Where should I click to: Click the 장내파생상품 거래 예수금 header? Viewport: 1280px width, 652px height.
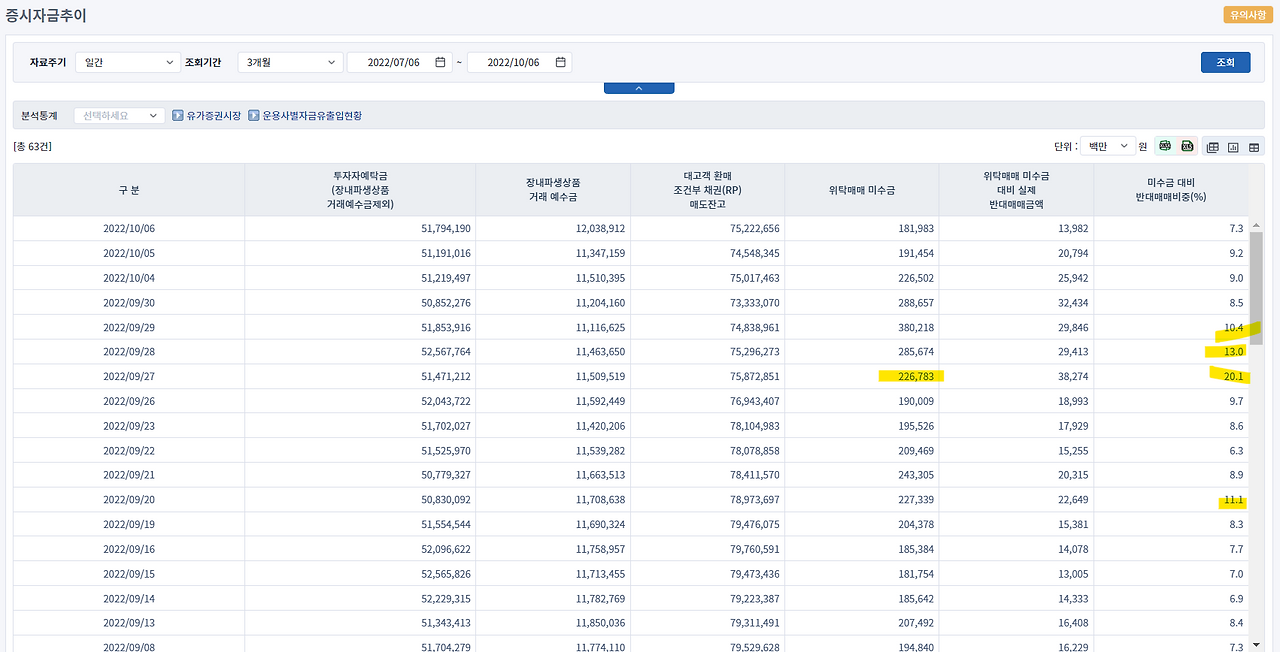coord(554,190)
